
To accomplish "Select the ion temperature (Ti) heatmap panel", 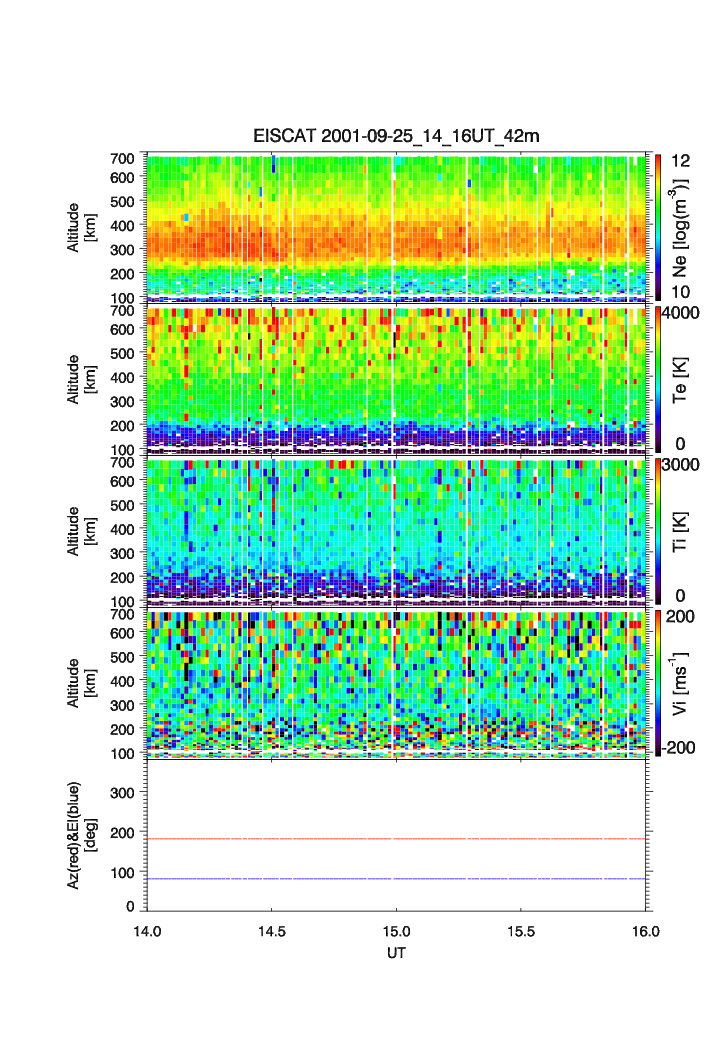I will click(x=397, y=531).
